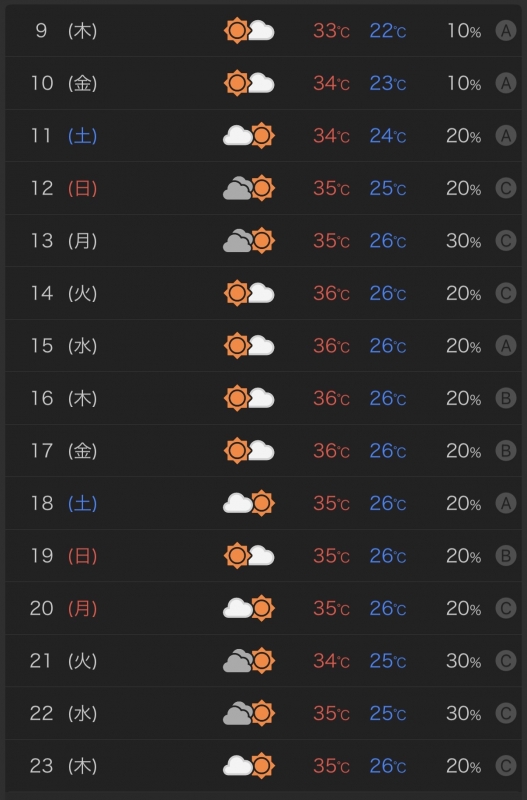Click the reliability C badge on the 13th
Image resolution: width=527 pixels, height=800 pixels.
click(x=506, y=241)
